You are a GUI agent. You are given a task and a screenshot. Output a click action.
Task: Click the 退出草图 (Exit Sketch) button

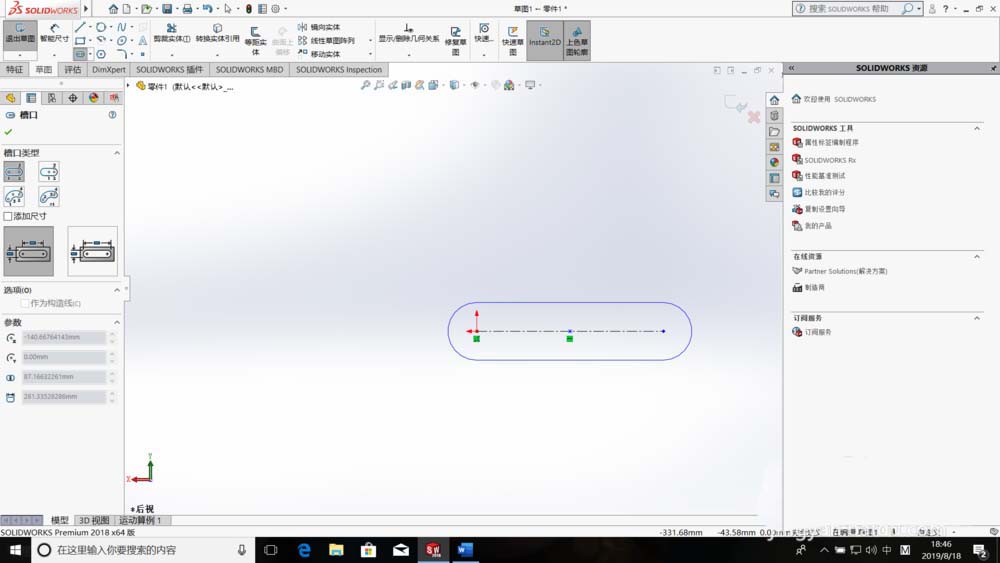tap(20, 33)
